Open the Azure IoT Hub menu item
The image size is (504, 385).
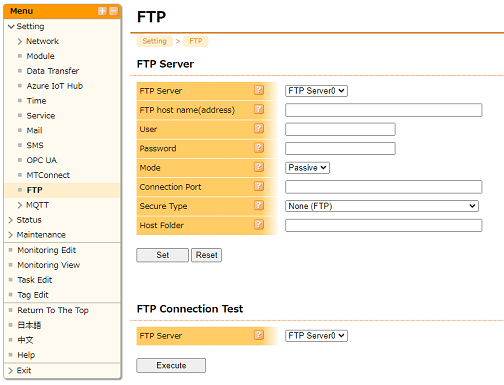tap(55, 86)
